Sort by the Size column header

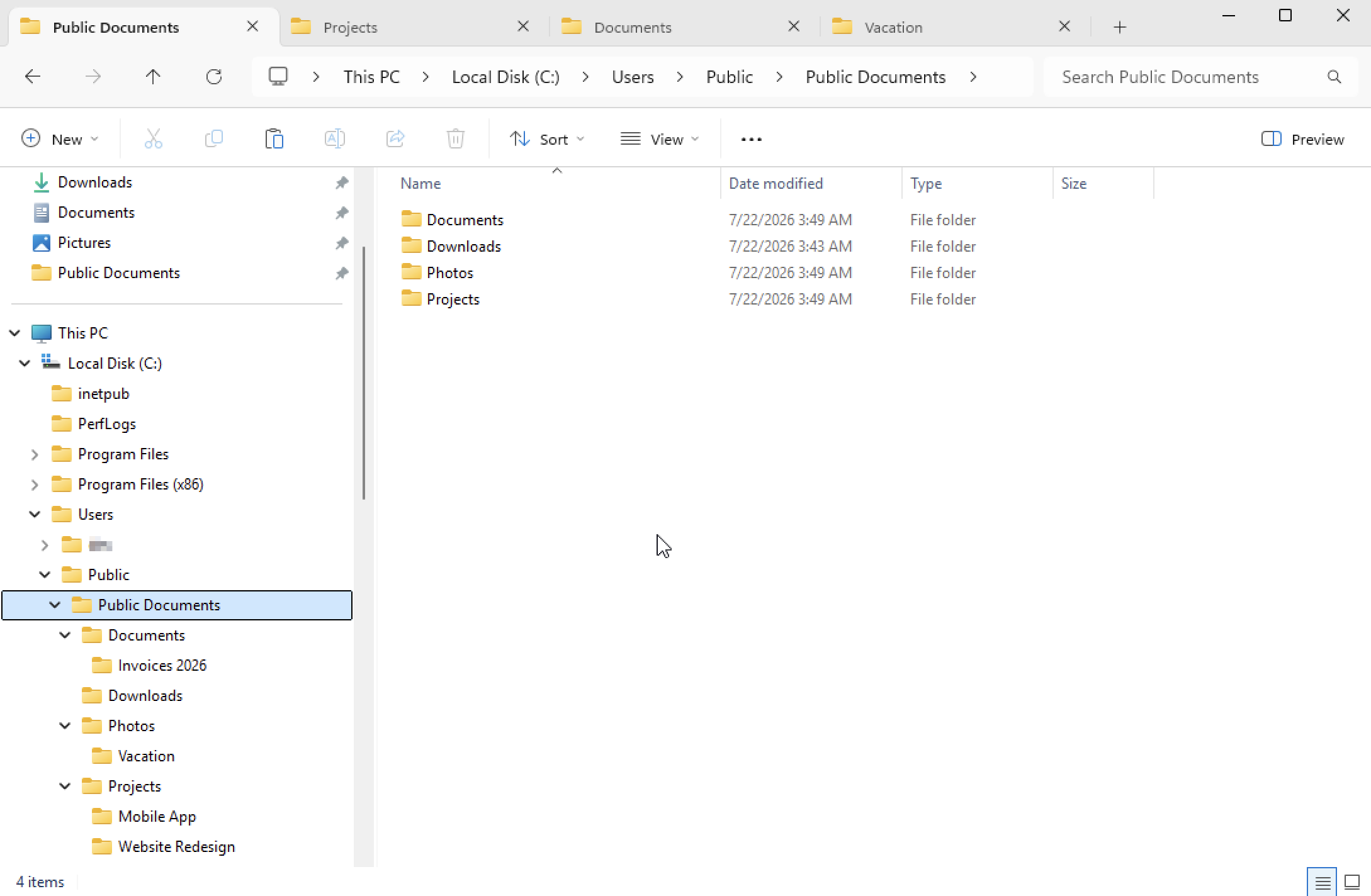[x=1103, y=183]
